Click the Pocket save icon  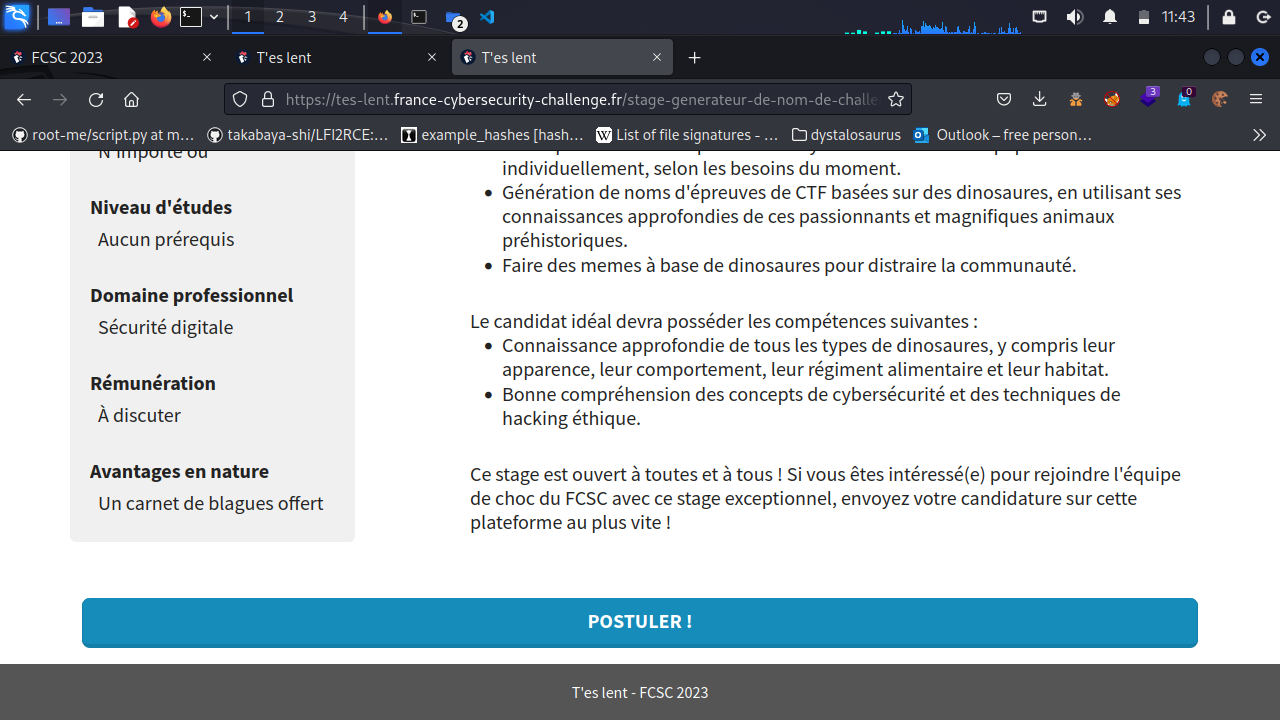point(1004,99)
